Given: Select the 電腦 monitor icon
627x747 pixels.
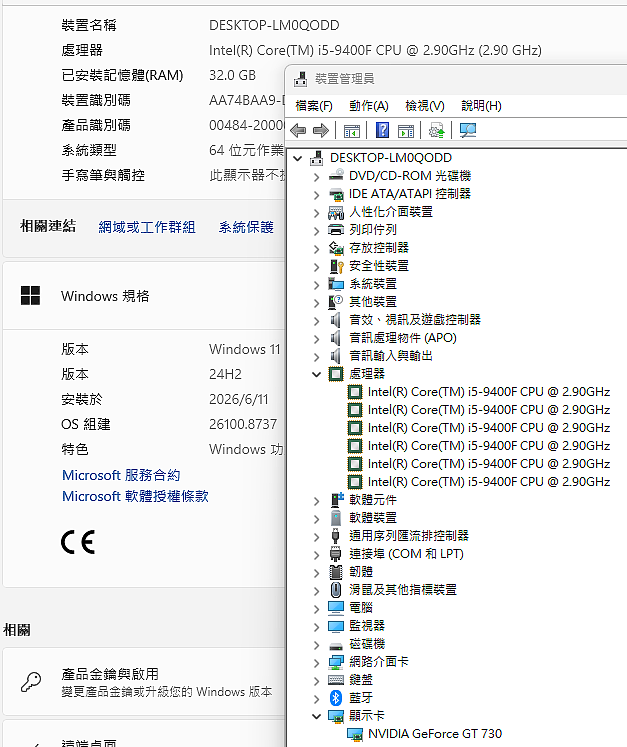Looking at the screenshot, I should [336, 608].
